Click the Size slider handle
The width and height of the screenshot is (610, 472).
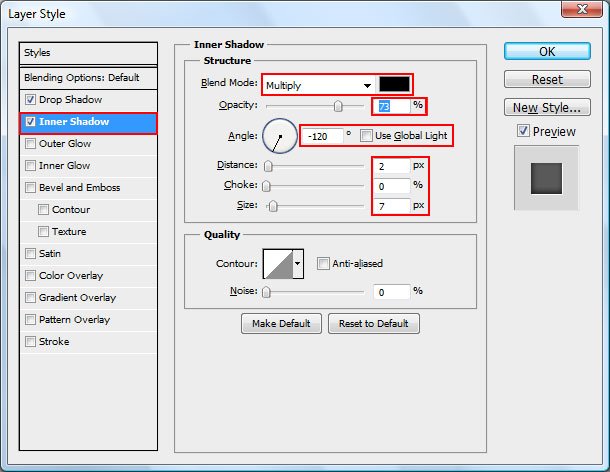click(x=273, y=206)
